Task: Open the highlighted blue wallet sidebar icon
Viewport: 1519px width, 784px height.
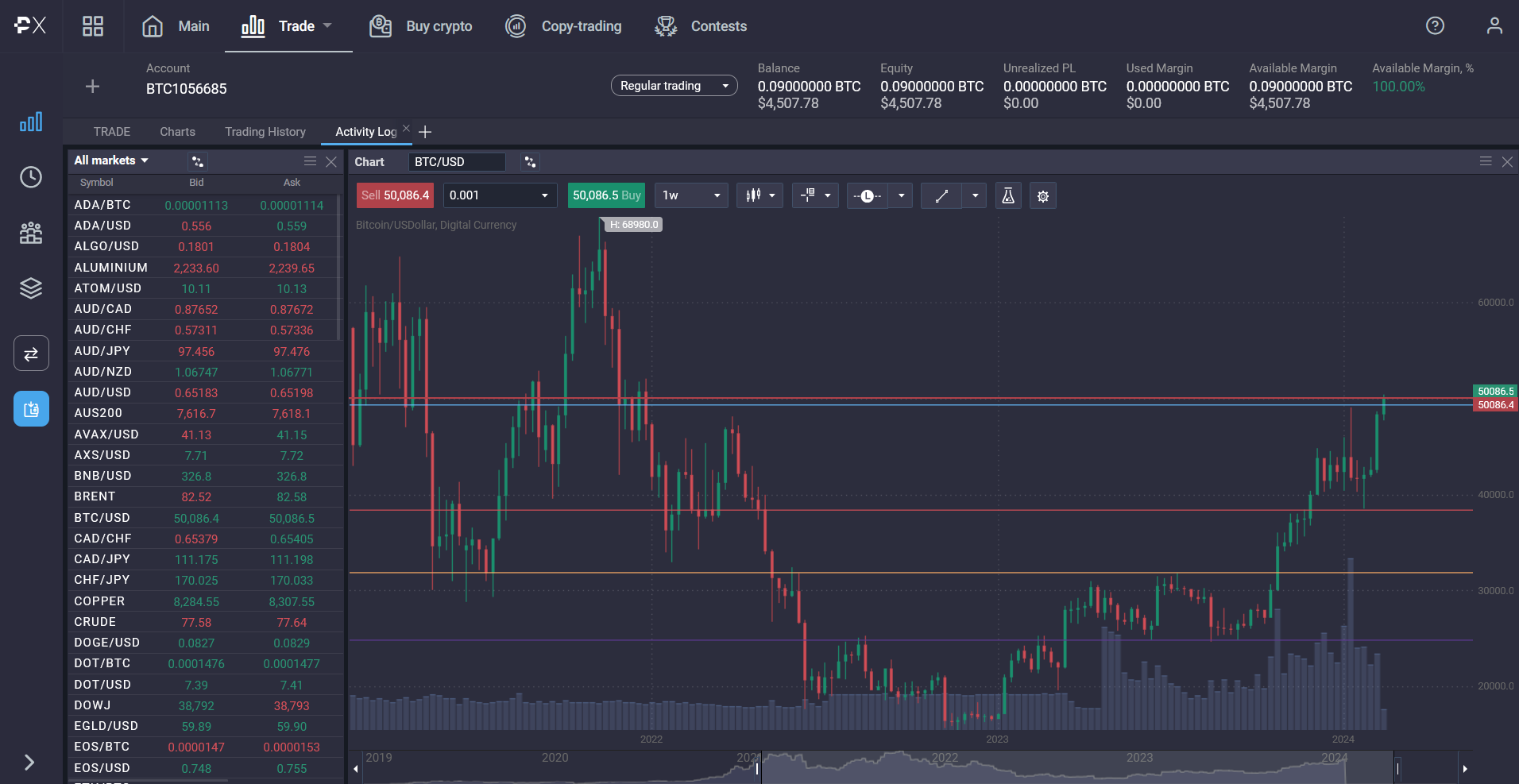Action: [31, 409]
